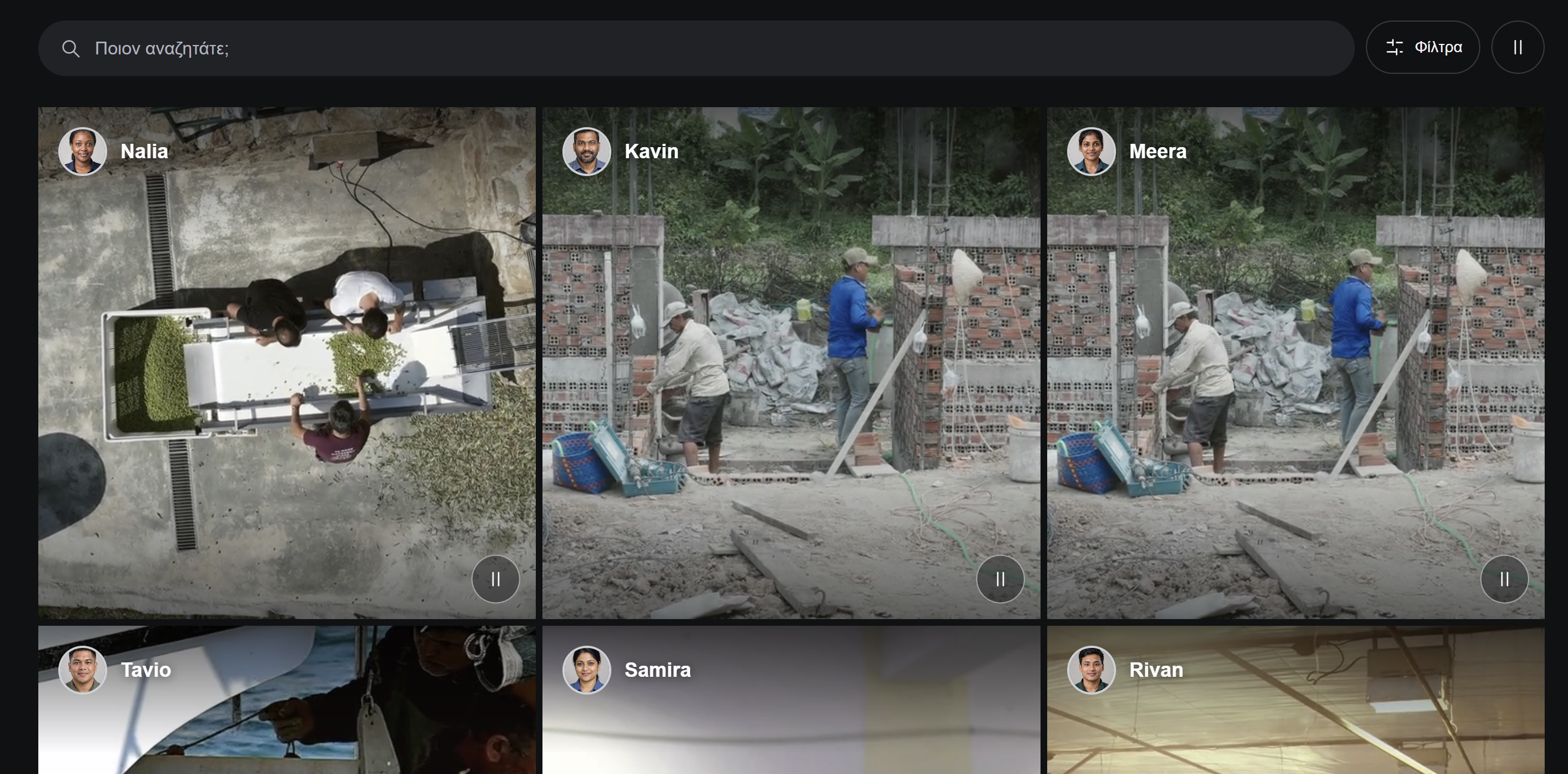Screen dimensions: 1568x774
Task: Open Samira's profile avatar
Action: point(587,670)
